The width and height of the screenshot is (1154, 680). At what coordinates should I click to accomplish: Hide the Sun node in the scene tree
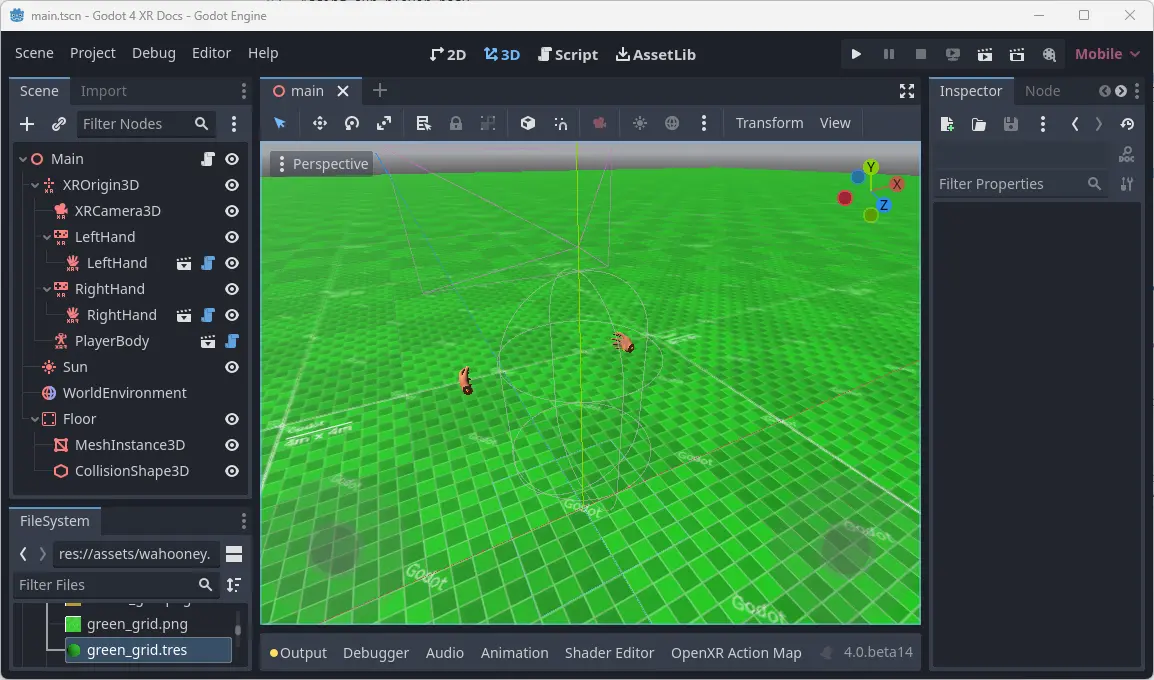(x=231, y=367)
